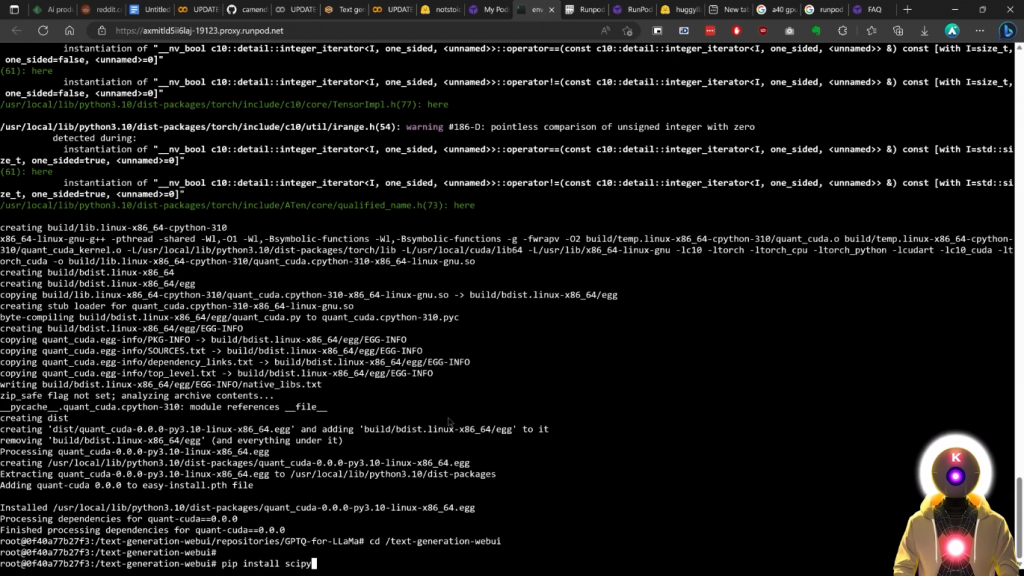This screenshot has width=1024, height=576.
Task: Switch to the reddit tab
Action: [101, 10]
